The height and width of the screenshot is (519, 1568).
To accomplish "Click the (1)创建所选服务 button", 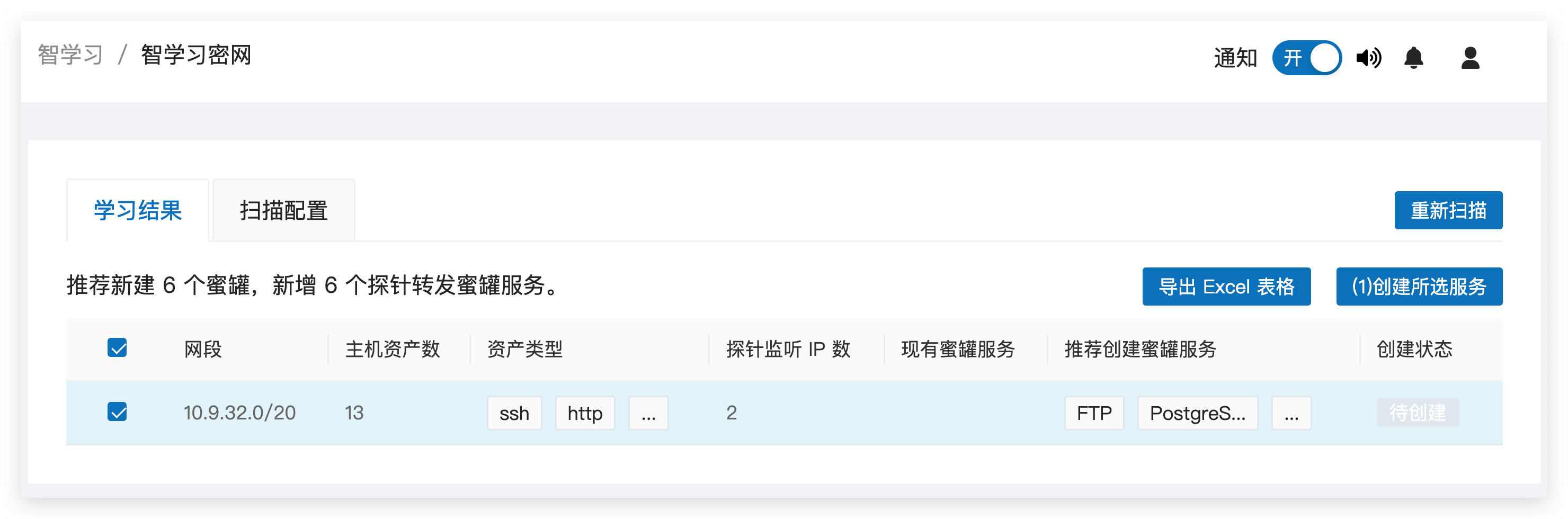I will pos(1419,287).
